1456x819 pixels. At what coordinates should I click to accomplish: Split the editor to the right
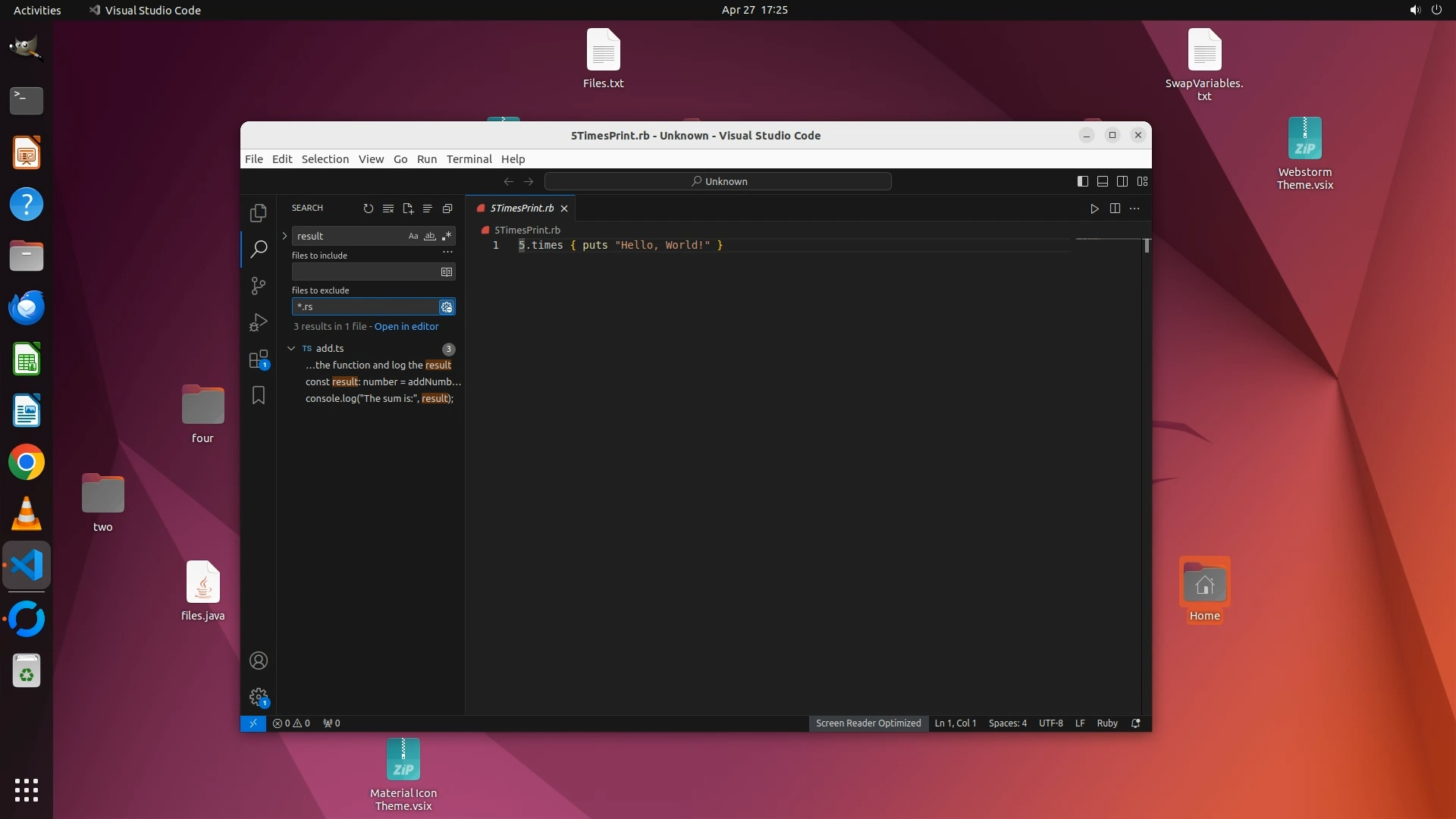[x=1115, y=209]
